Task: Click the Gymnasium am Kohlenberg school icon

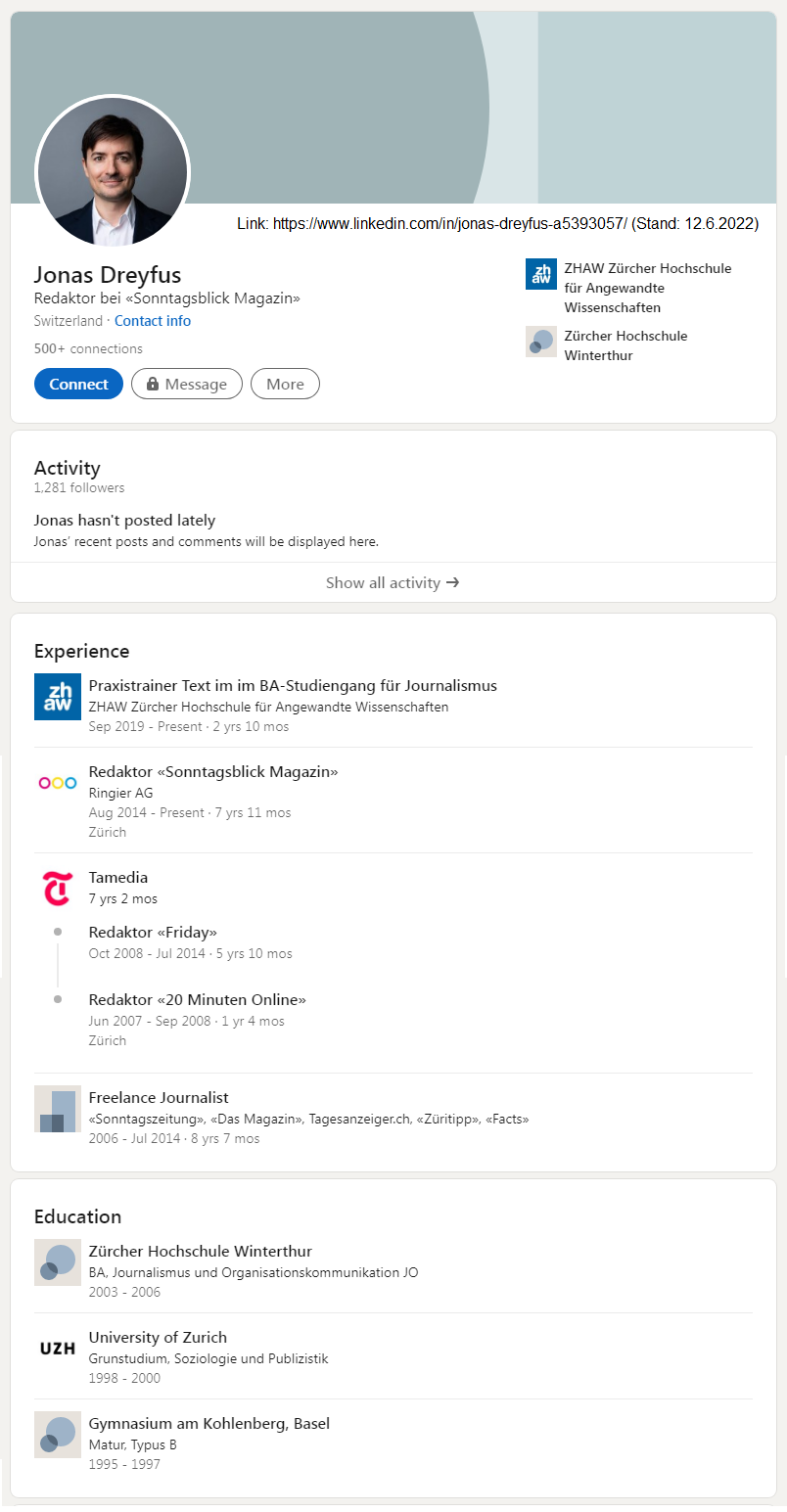Action: [57, 1435]
